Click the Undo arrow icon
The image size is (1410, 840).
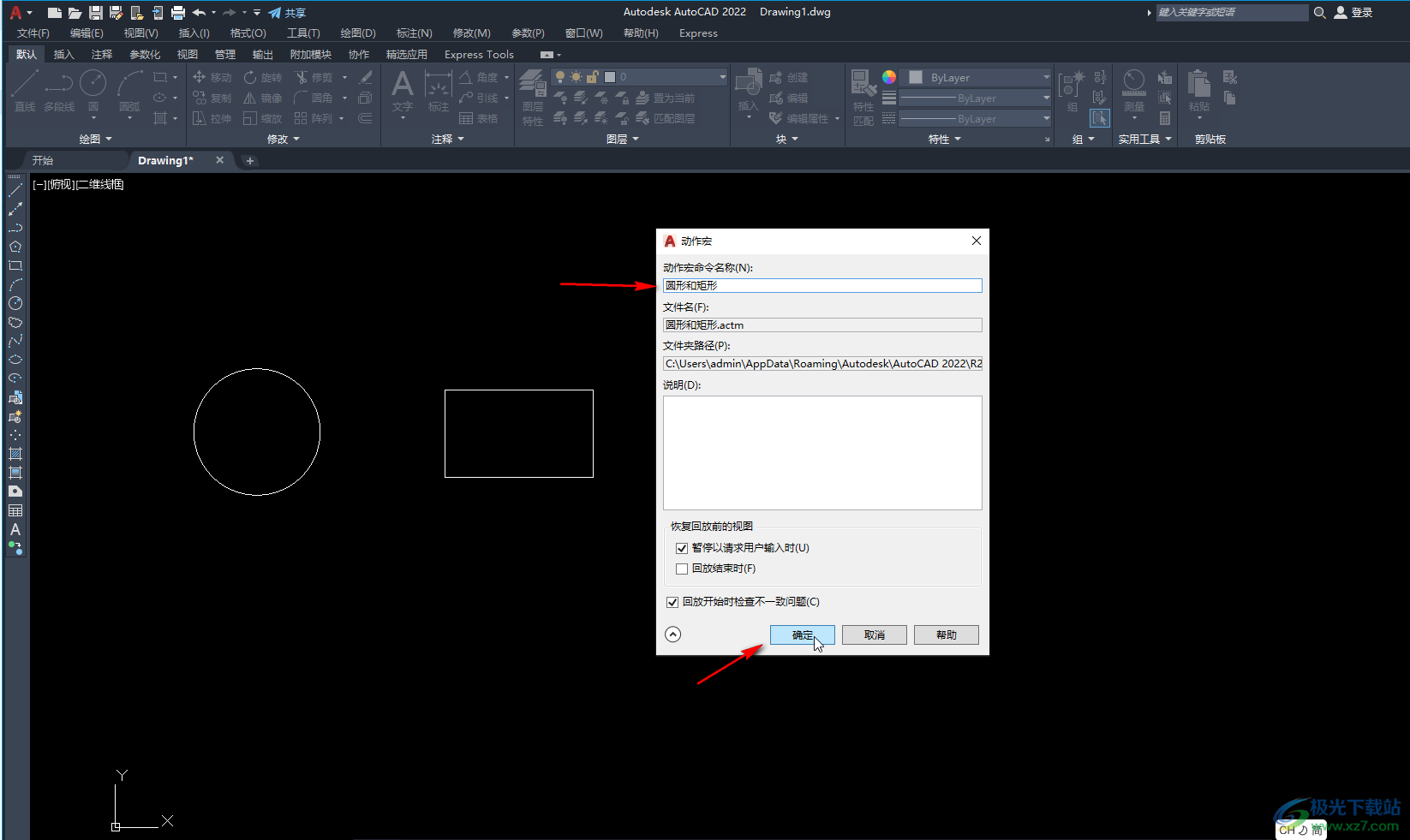(199, 13)
